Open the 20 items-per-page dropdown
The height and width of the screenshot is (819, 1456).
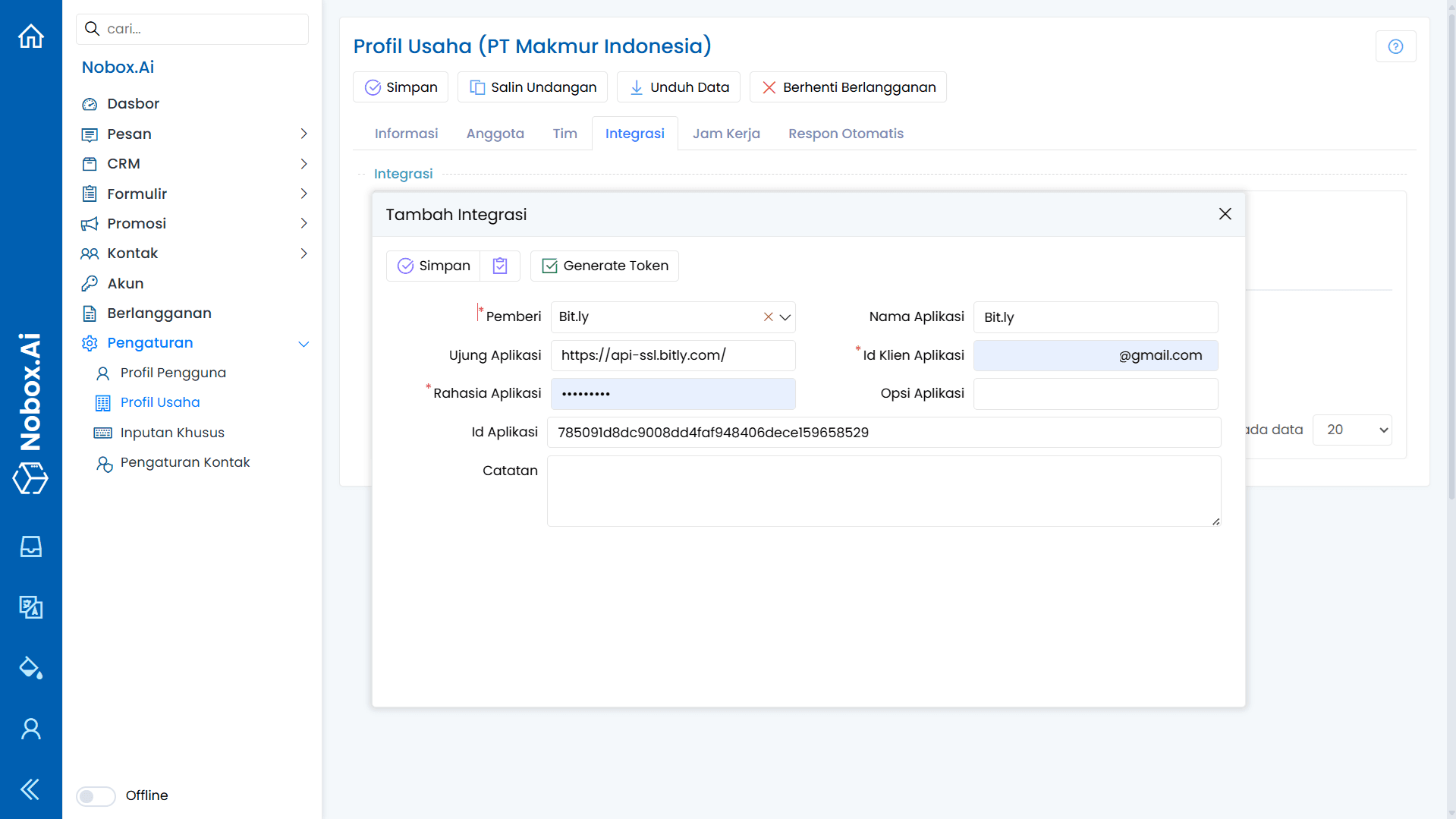(1351, 430)
